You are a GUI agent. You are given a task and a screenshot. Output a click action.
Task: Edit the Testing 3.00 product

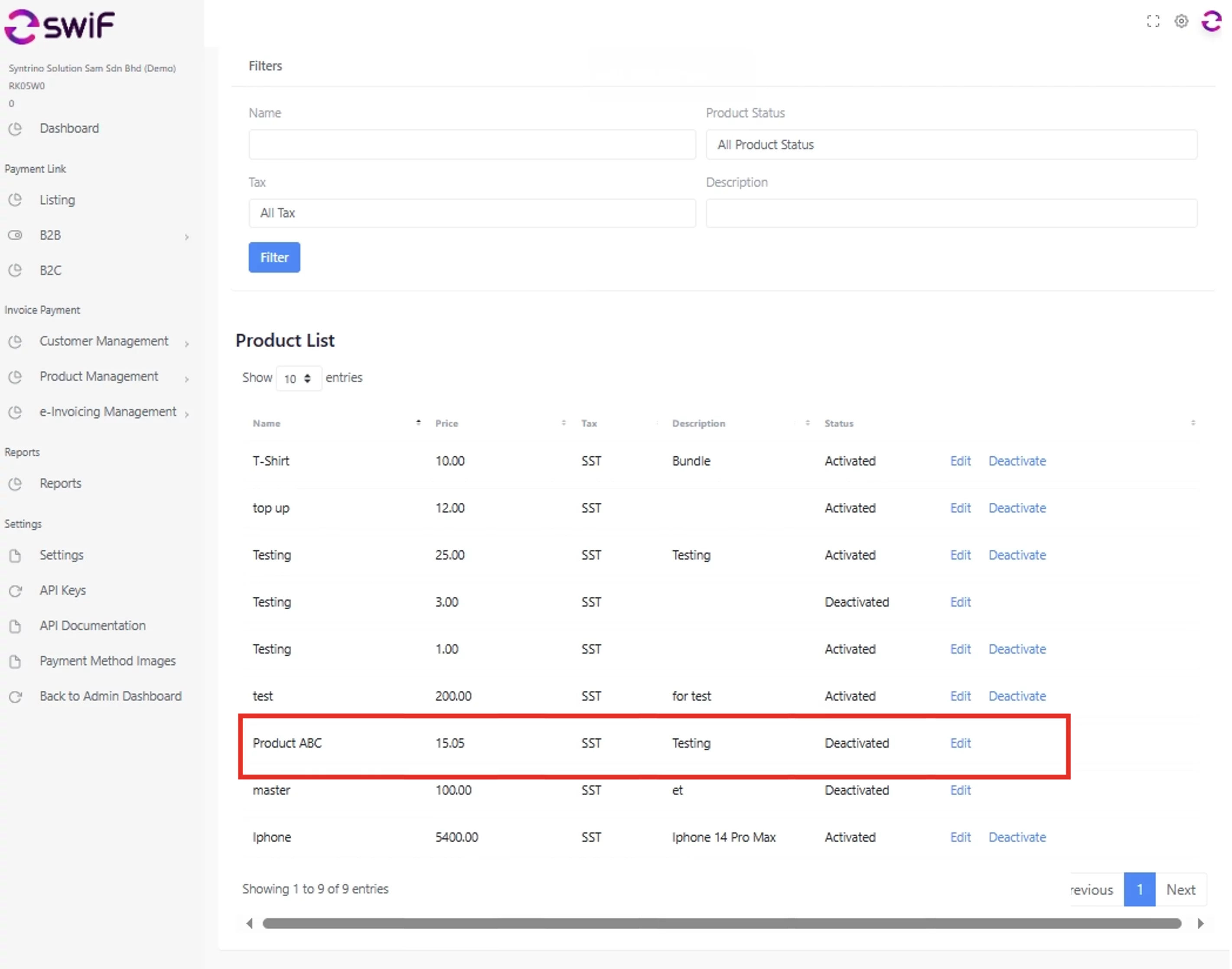pos(960,602)
